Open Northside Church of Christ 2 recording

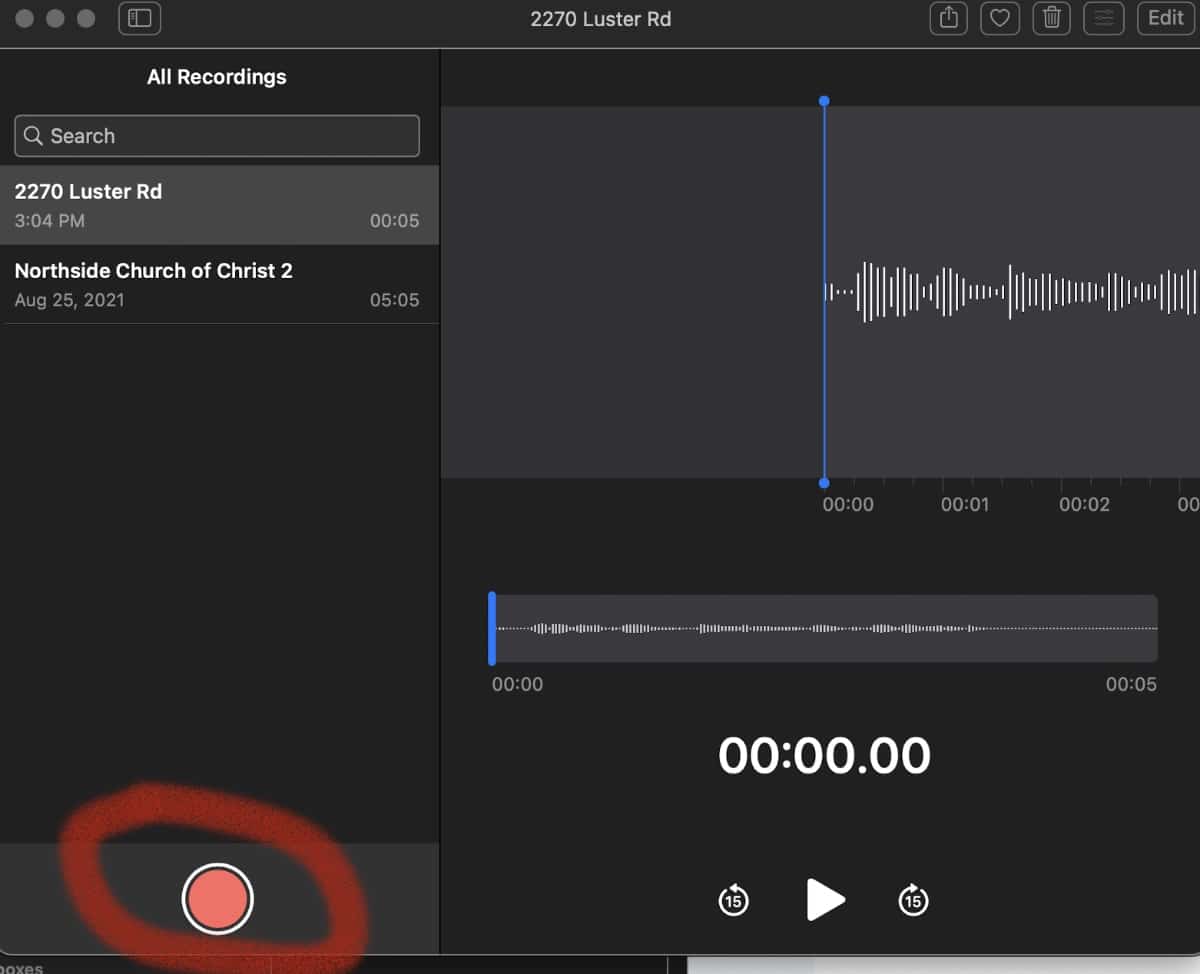[x=217, y=284]
